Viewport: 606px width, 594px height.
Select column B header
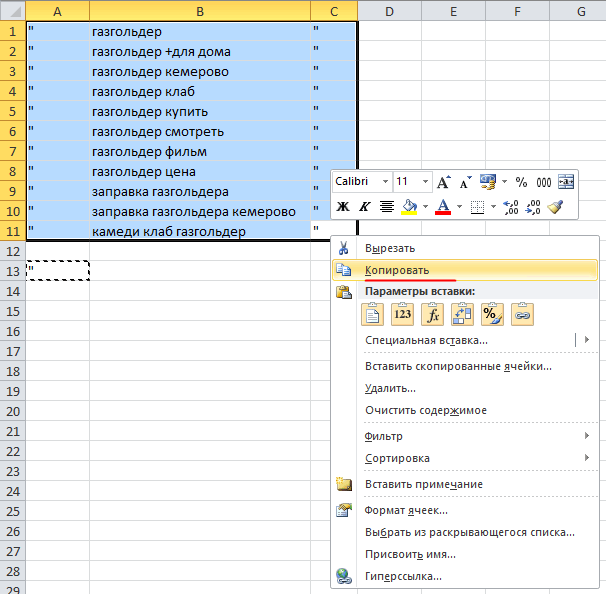click(200, 11)
